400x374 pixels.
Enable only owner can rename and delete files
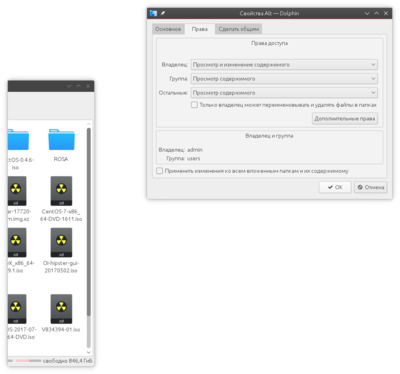click(194, 105)
